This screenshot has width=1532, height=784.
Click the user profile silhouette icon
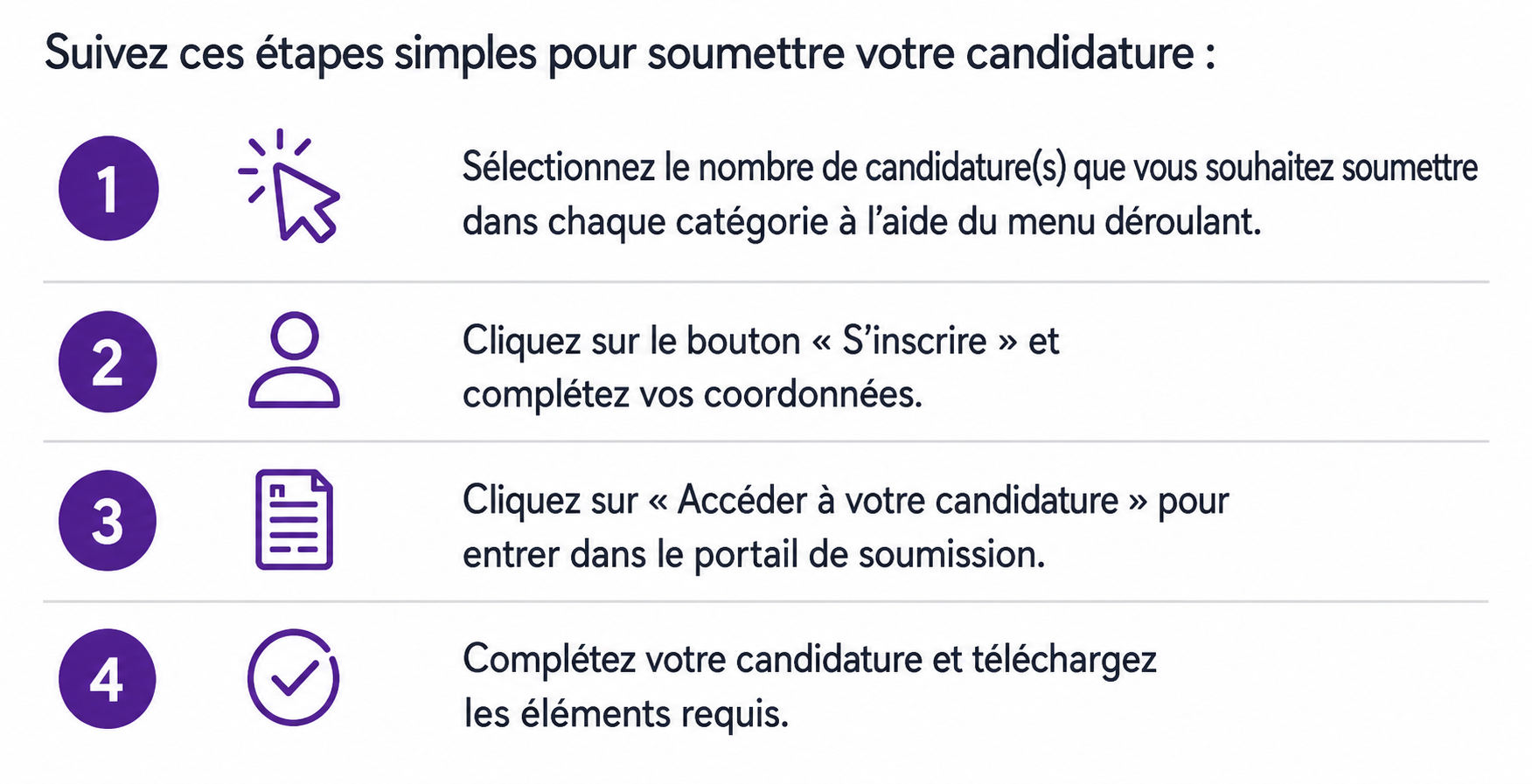click(294, 360)
